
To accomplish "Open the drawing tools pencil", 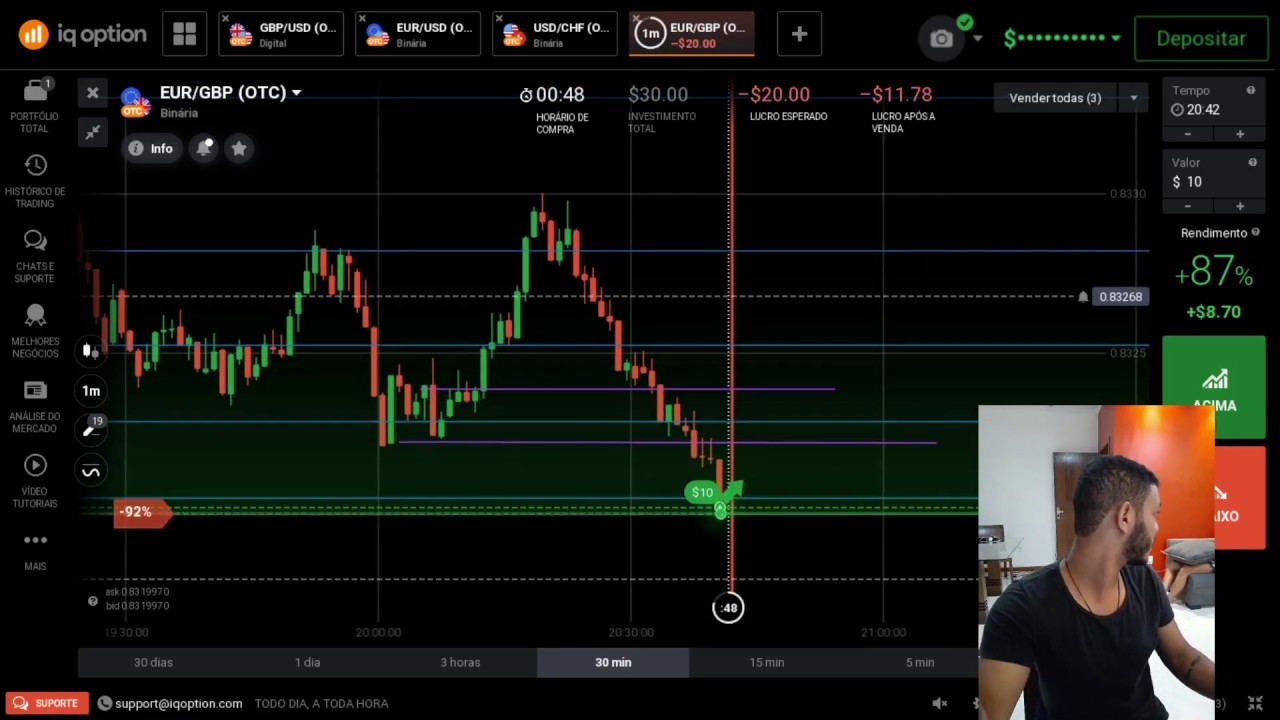I will pyautogui.click(x=91, y=429).
